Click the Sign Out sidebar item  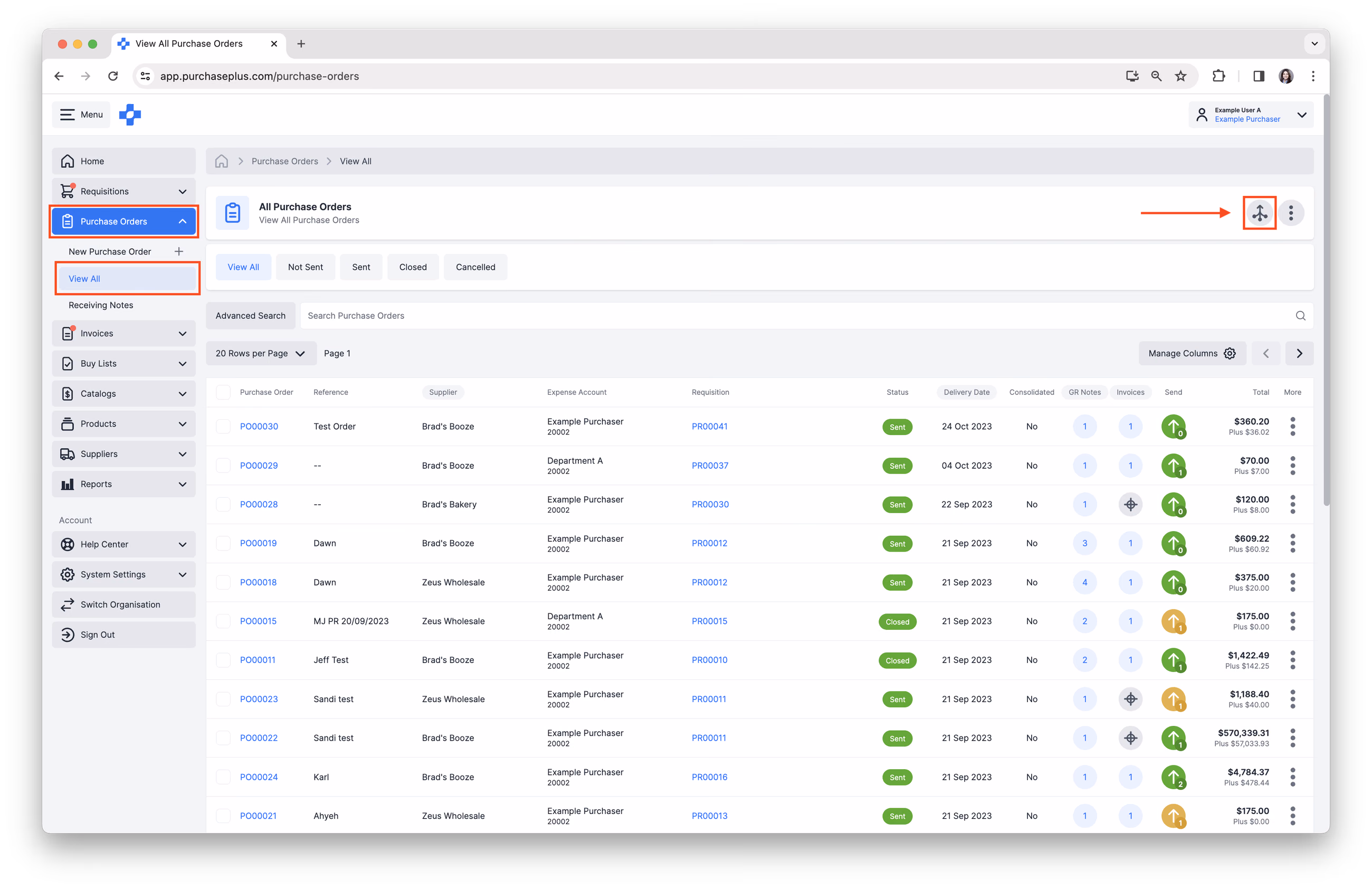123,635
